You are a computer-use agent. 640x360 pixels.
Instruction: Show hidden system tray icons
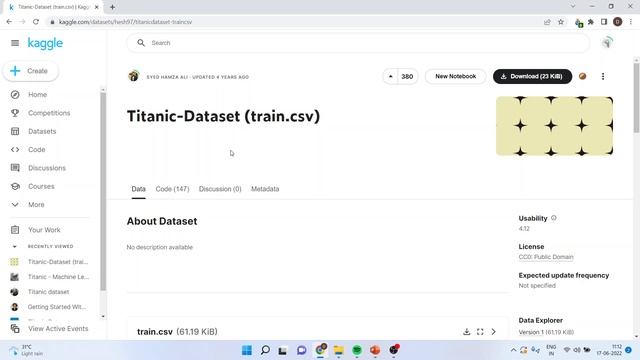513,350
